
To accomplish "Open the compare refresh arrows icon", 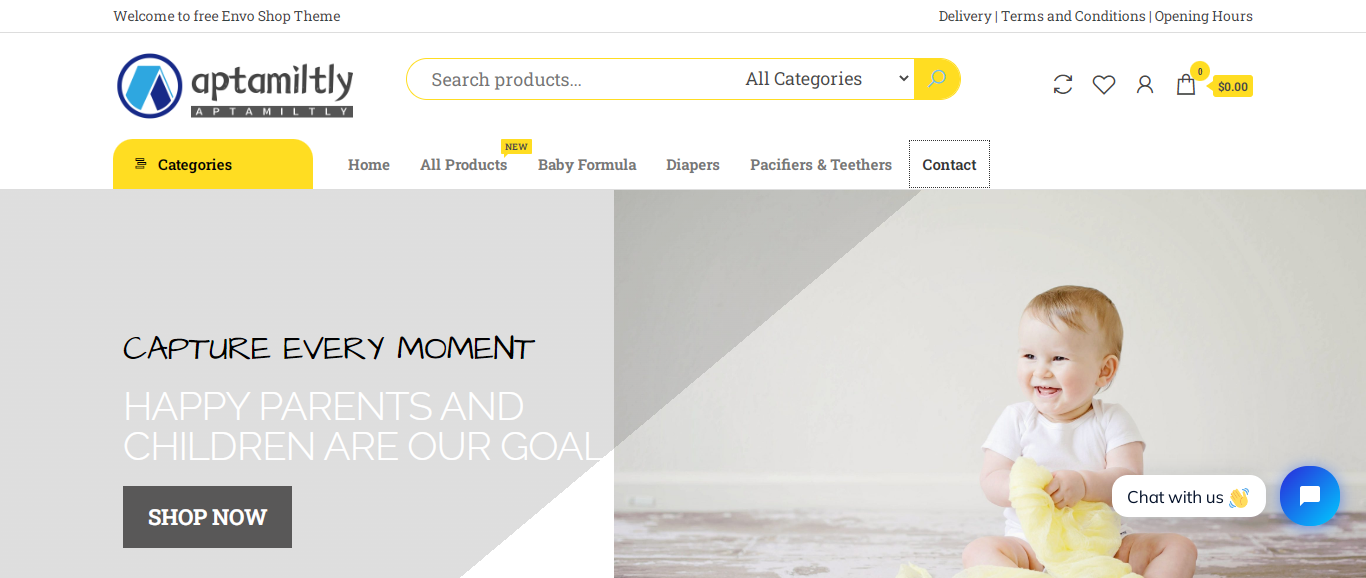I will [1063, 85].
